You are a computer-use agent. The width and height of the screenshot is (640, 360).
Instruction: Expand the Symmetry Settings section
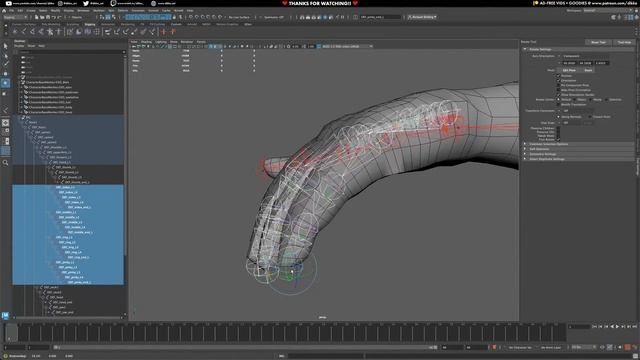[525, 154]
